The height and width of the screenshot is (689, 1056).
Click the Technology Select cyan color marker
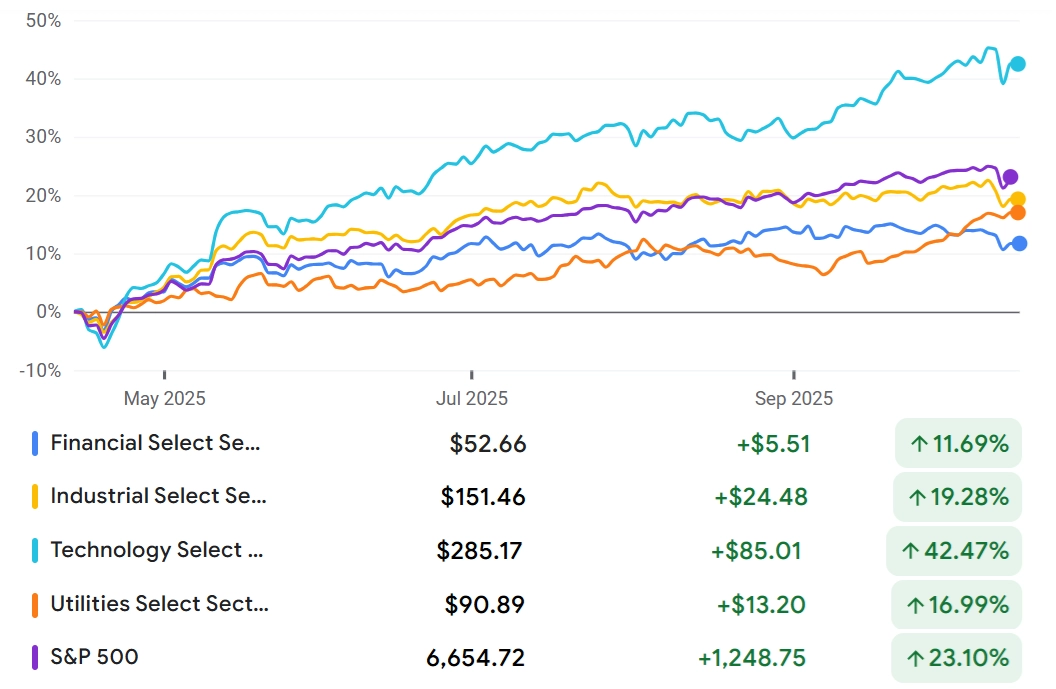[x=36, y=550]
